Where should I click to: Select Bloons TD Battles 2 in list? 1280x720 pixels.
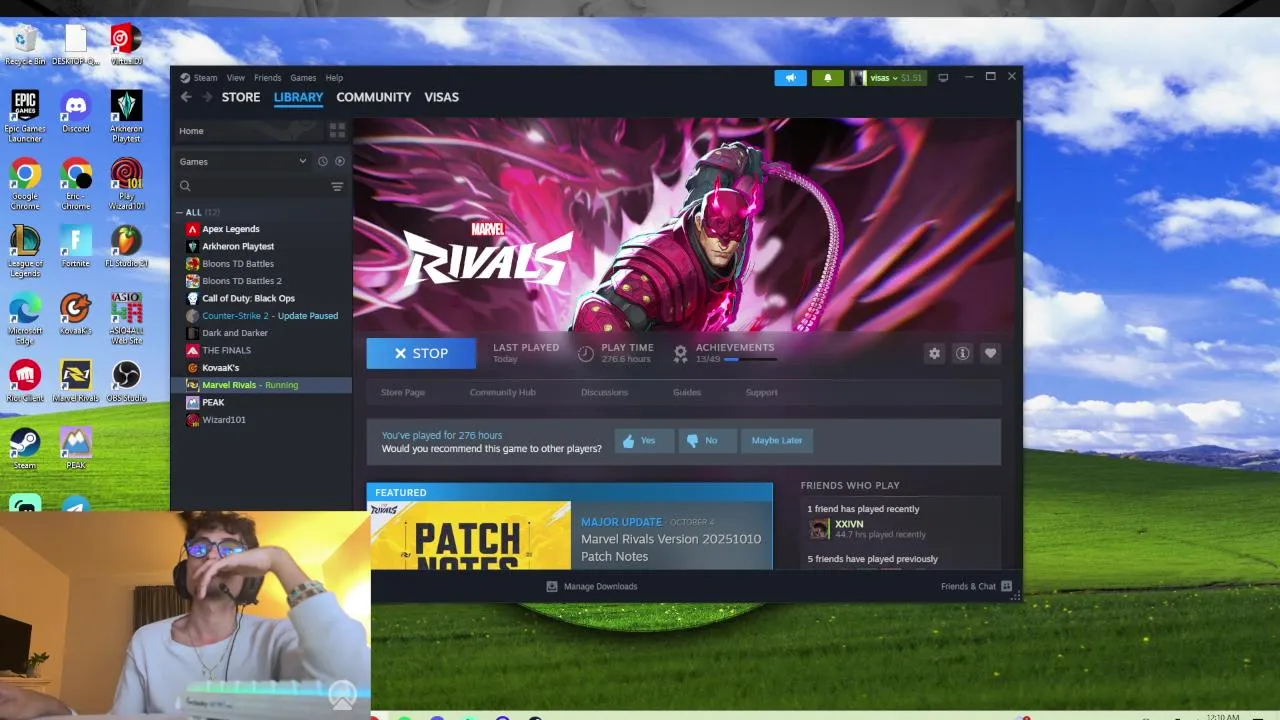pyautogui.click(x=261, y=281)
